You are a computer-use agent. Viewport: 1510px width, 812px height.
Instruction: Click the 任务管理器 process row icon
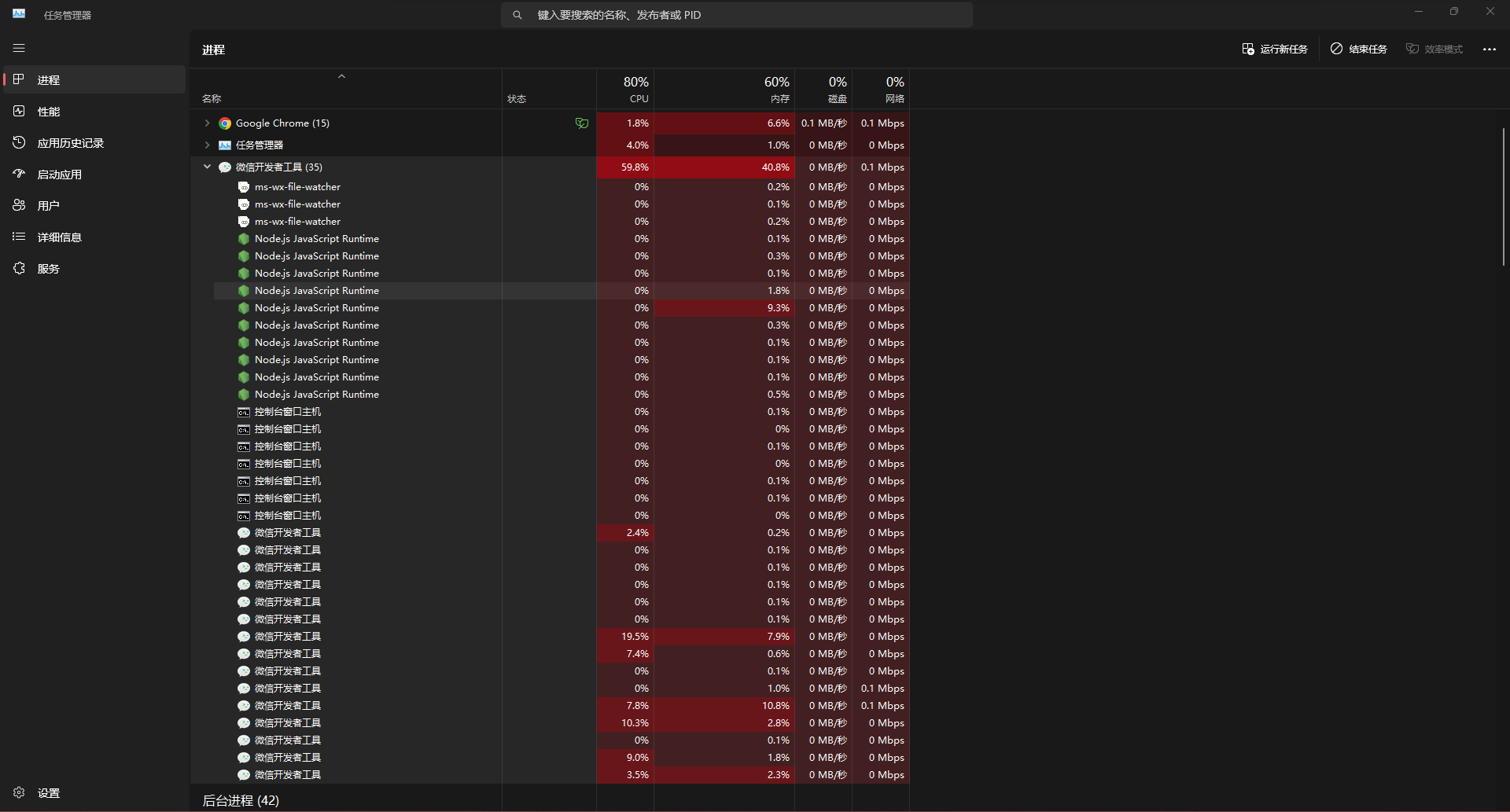[225, 145]
